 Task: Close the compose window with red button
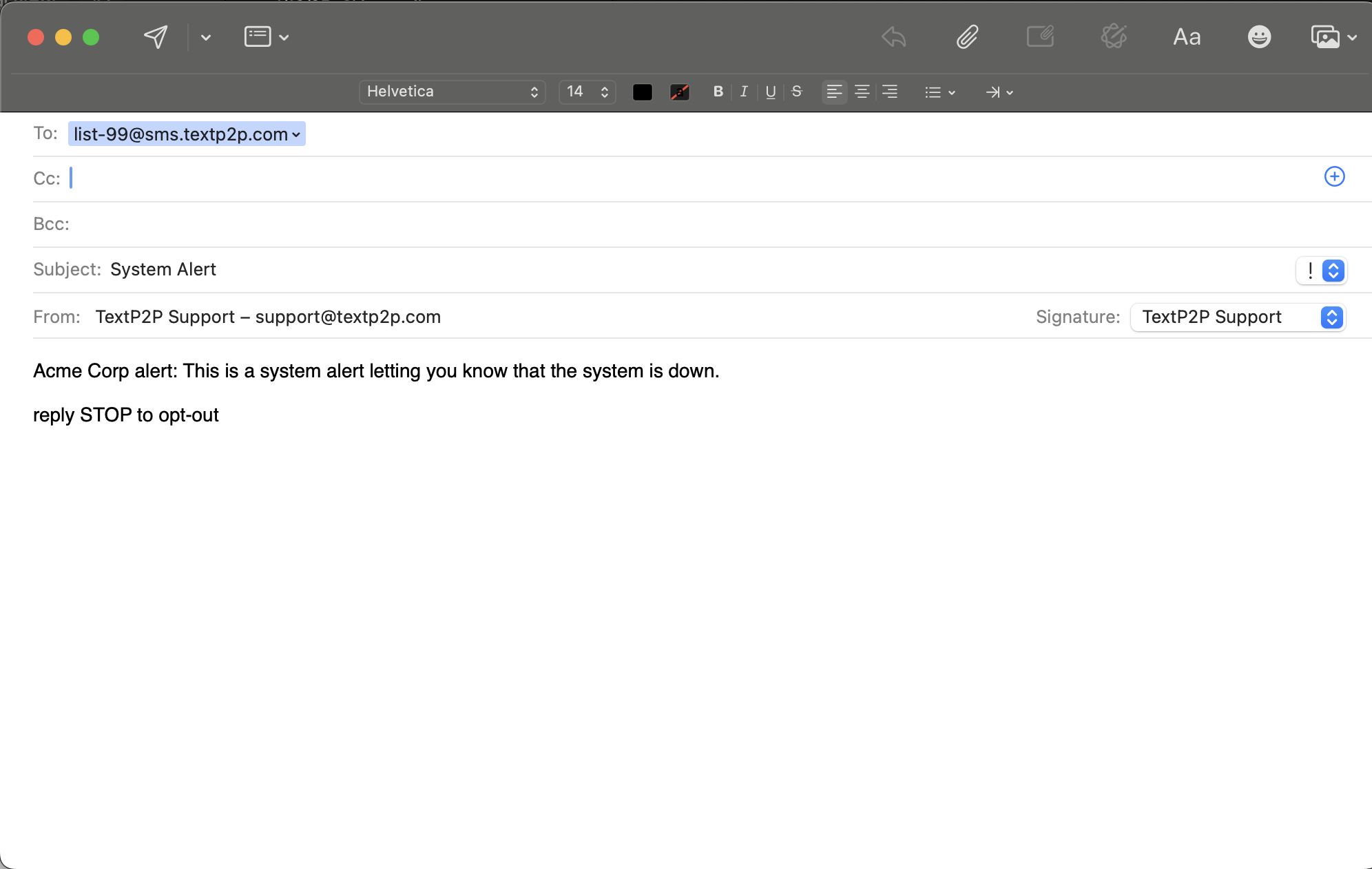tap(36, 37)
